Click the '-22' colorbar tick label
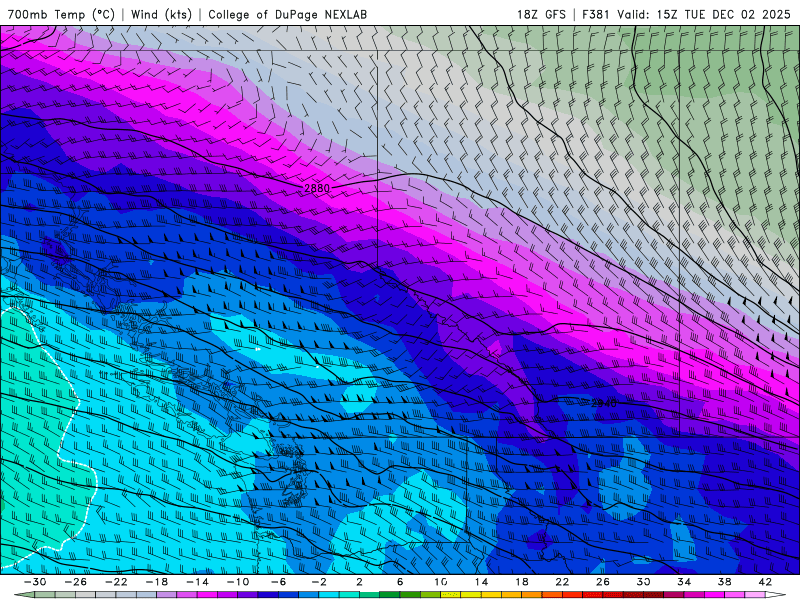This screenshot has width=800, height=600. click(116, 582)
